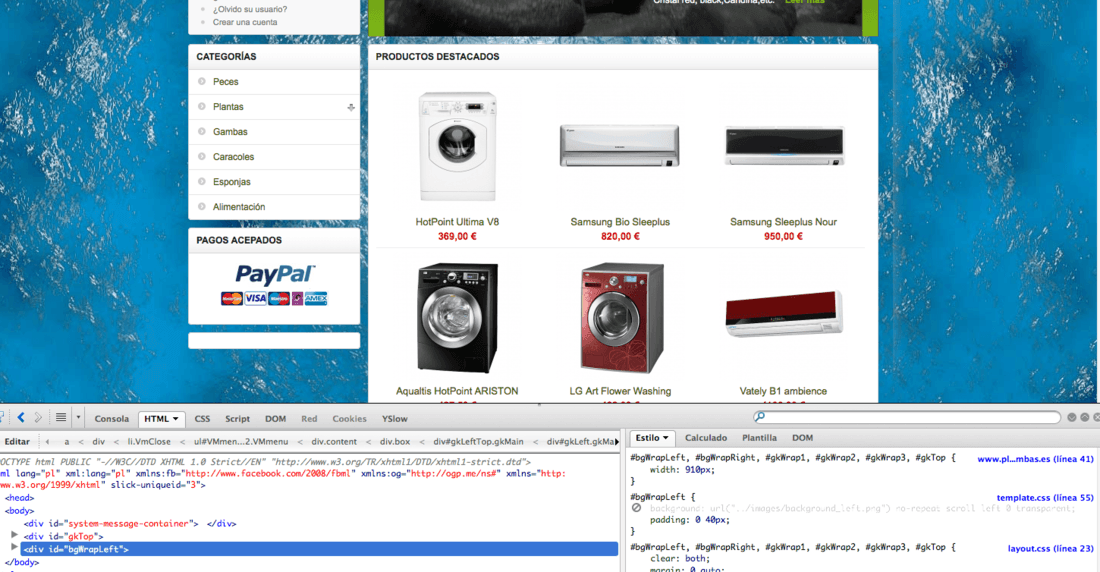Open the Peces category
The image size is (1100, 572).
click(x=225, y=81)
